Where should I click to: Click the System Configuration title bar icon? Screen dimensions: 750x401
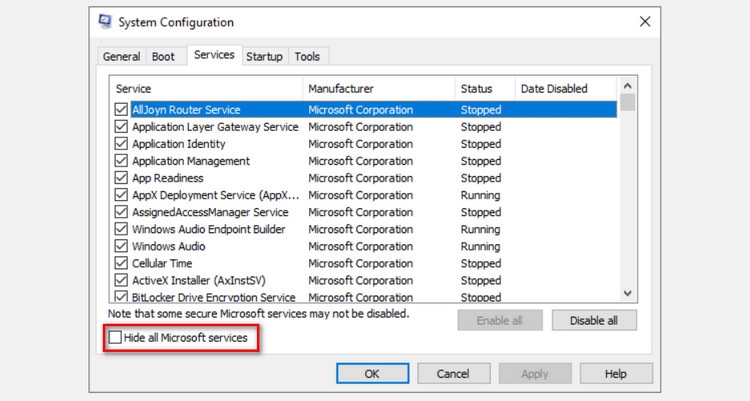pos(105,22)
